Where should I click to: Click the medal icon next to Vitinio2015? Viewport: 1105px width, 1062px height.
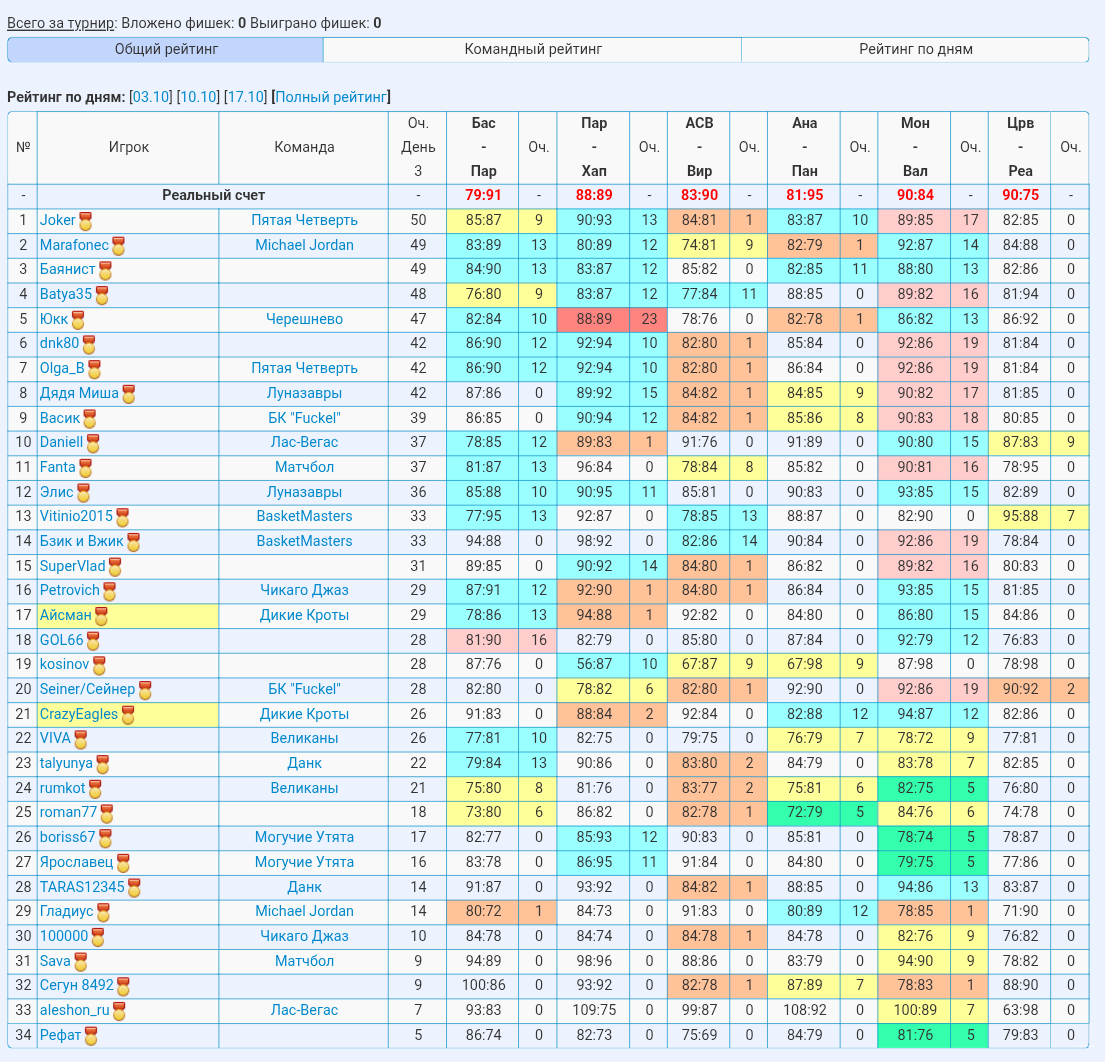click(123, 517)
